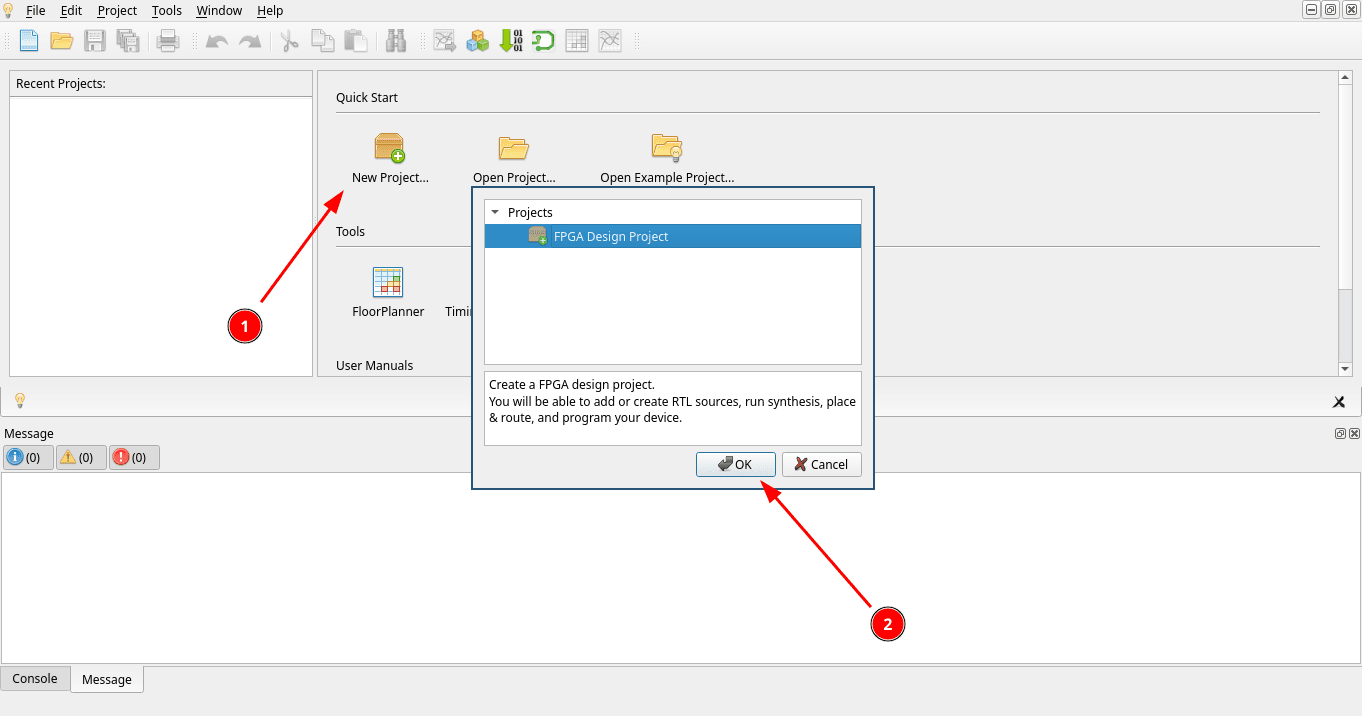Image resolution: width=1362 pixels, height=716 pixels.
Task: Click the Quick Start scrollbar up arrow
Action: point(1345,78)
